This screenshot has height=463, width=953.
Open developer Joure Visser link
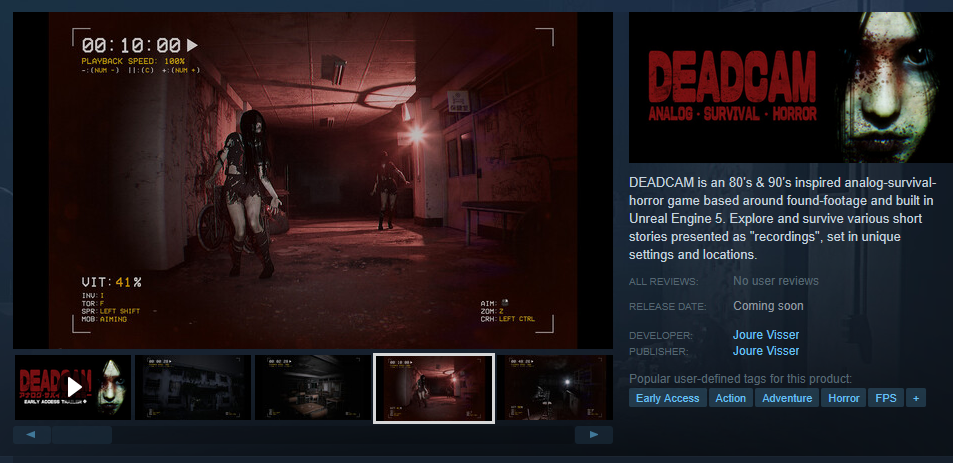[766, 335]
